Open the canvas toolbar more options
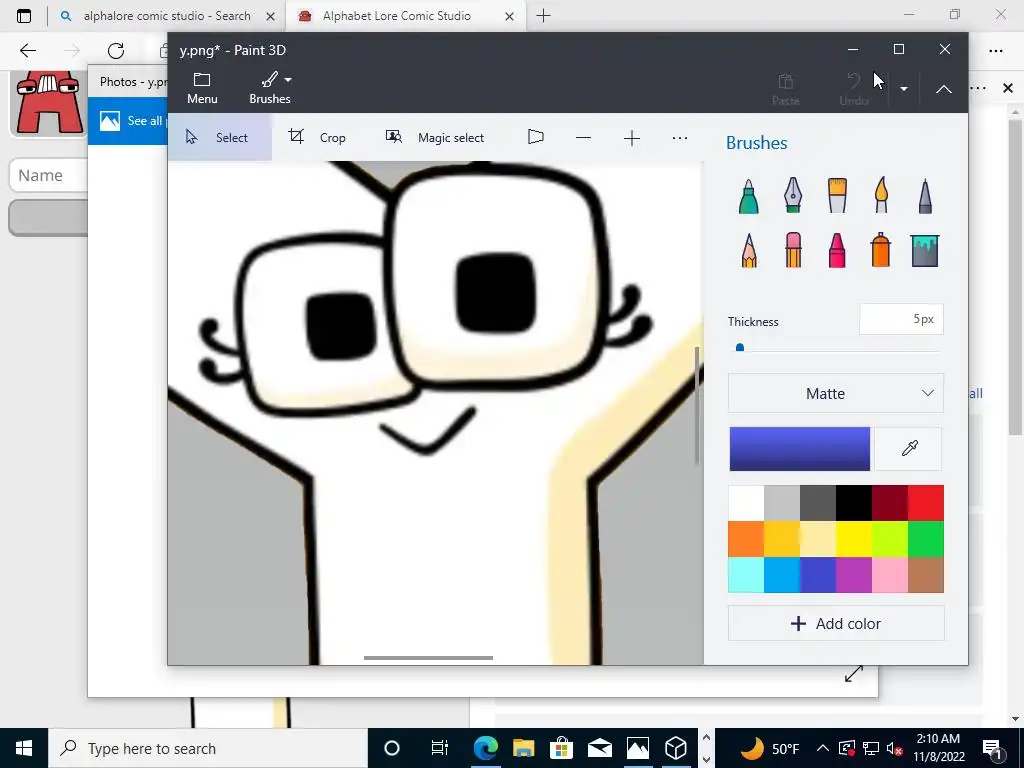 680,138
